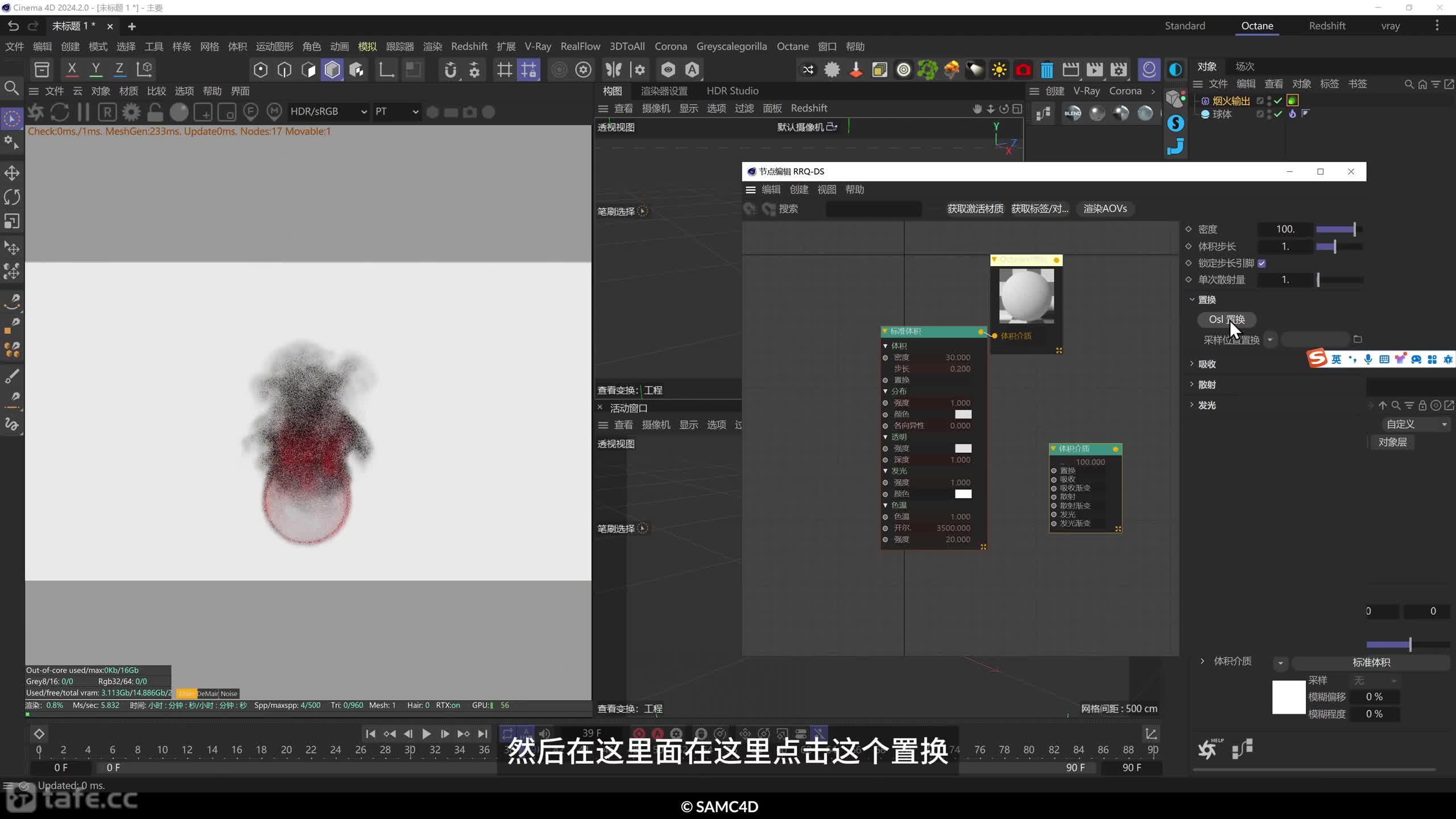Toggle 单次散射量 keyframe diamond
Viewport: 1456px width, 819px height.
point(1189,279)
